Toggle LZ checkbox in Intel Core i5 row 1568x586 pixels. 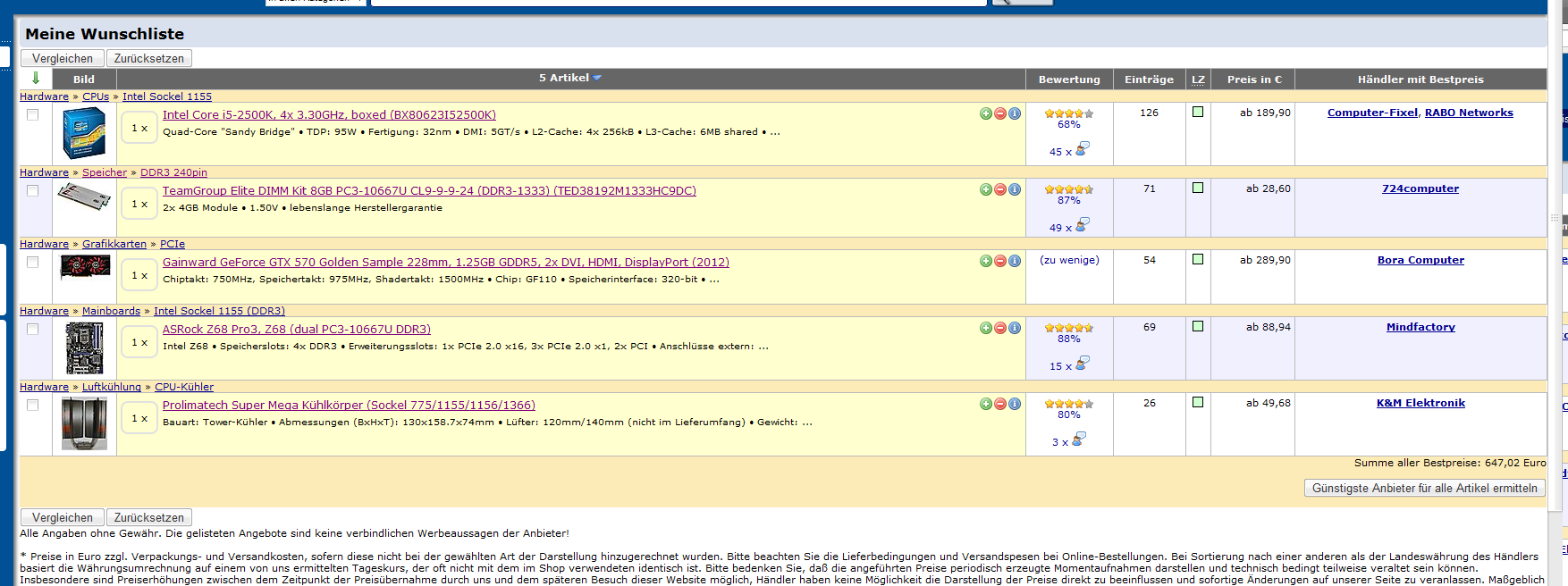pos(1198,112)
